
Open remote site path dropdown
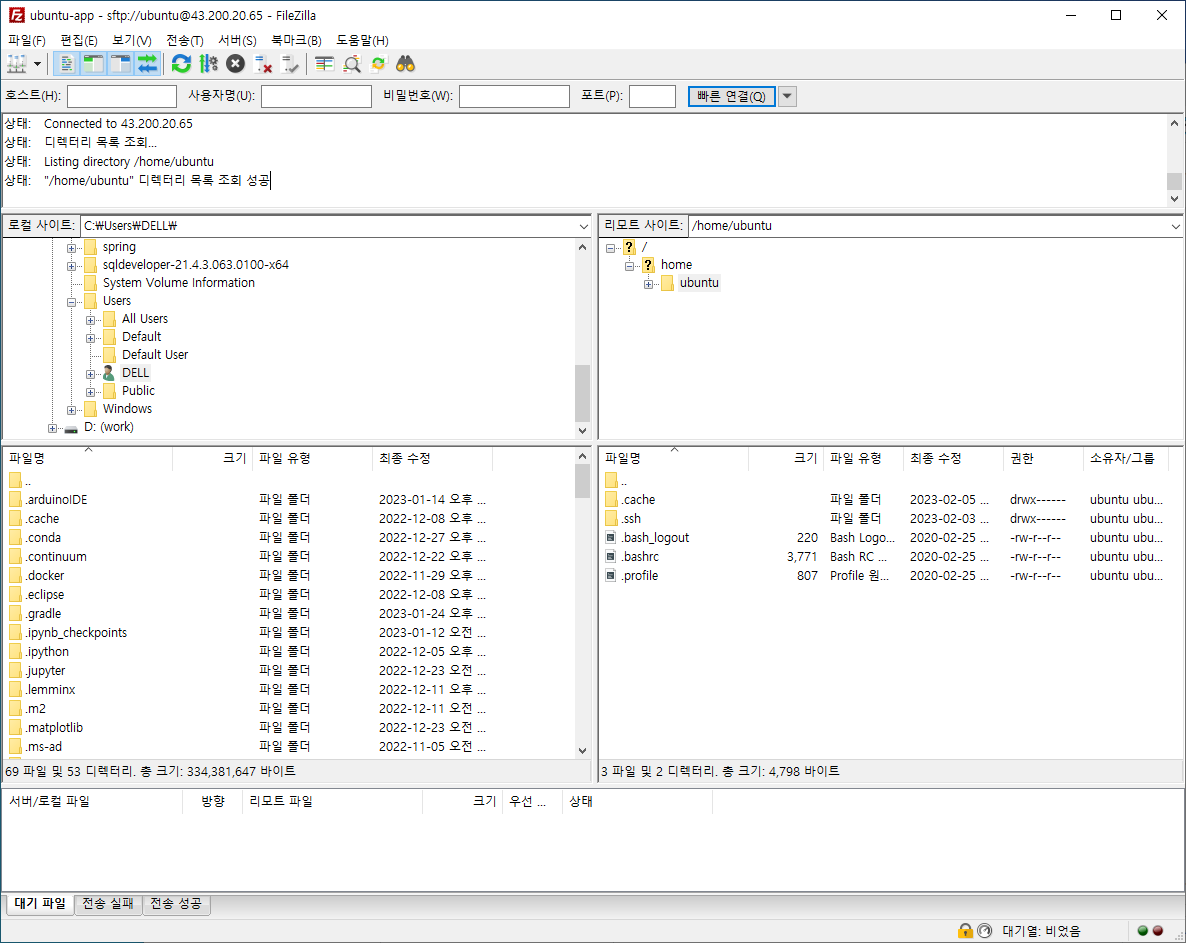[1176, 226]
